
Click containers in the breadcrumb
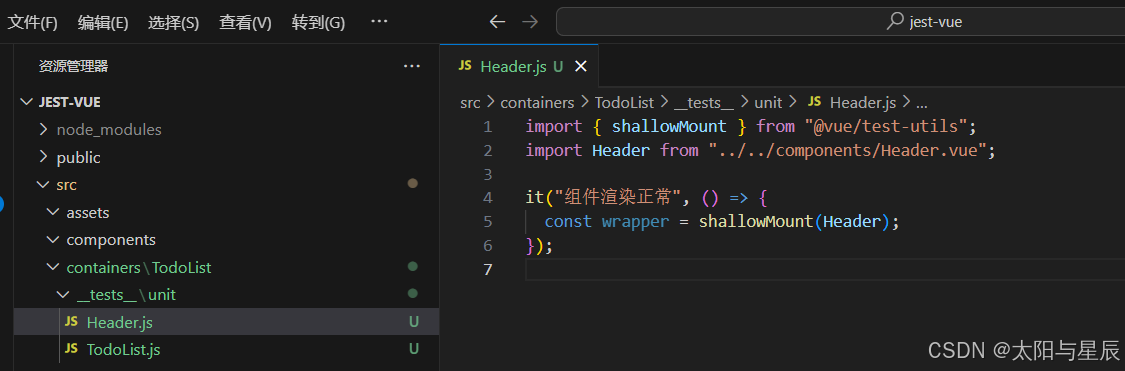pyautogui.click(x=537, y=103)
